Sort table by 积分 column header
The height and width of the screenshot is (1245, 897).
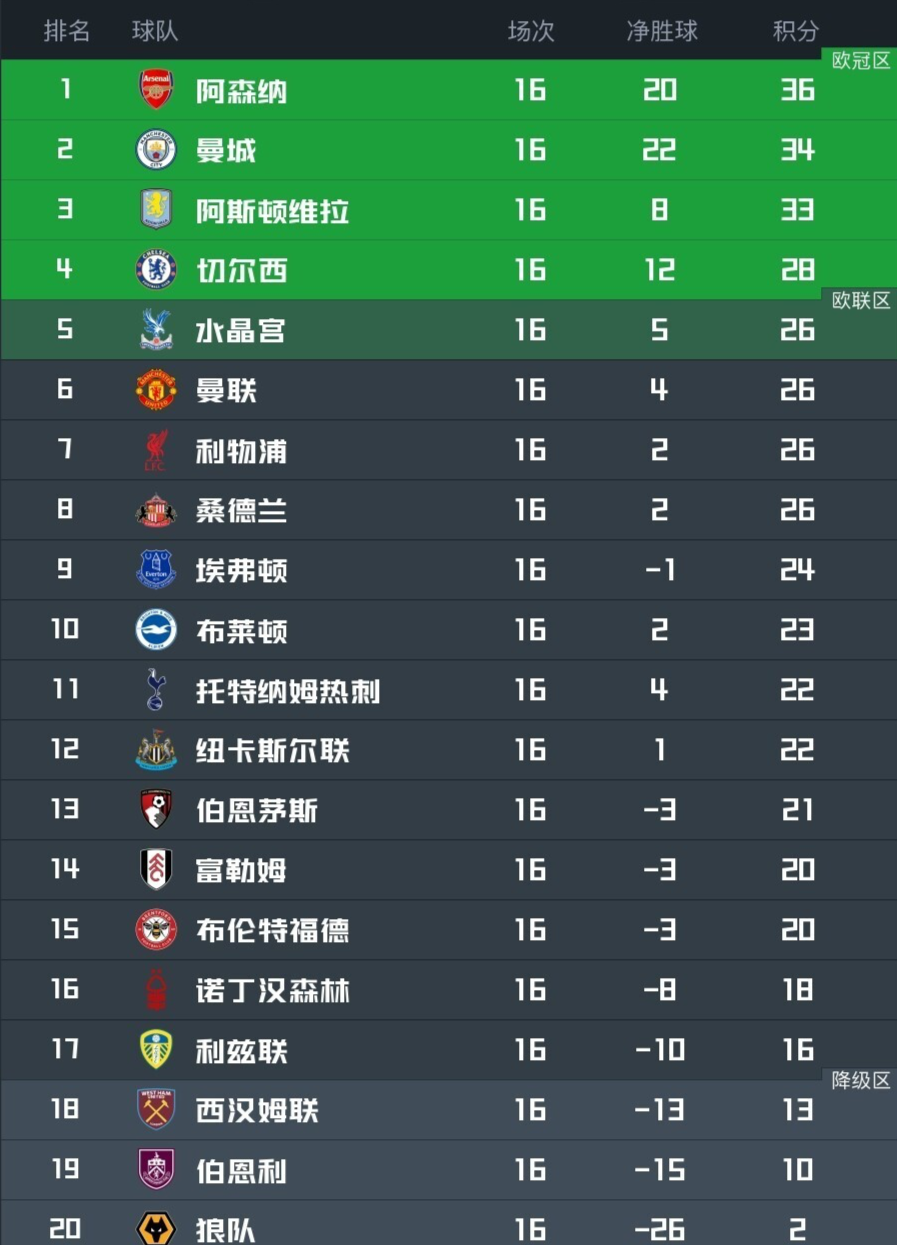pos(796,31)
